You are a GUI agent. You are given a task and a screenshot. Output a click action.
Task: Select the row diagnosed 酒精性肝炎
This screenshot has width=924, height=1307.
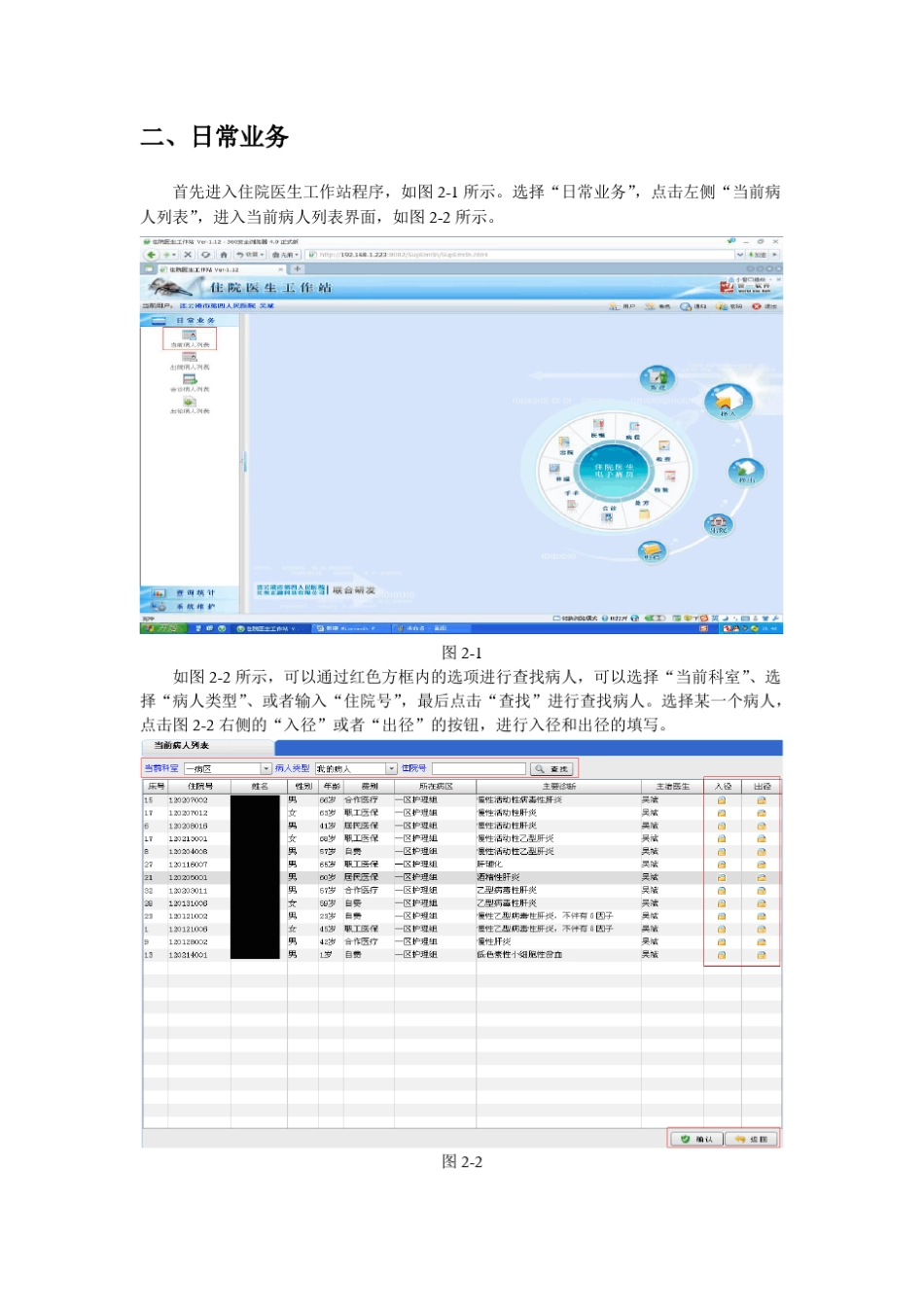462,877
